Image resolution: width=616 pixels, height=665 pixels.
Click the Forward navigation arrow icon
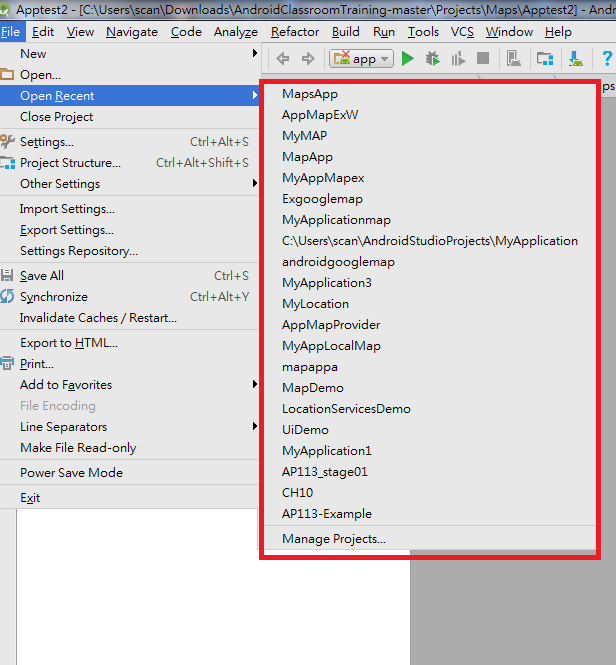(308, 59)
